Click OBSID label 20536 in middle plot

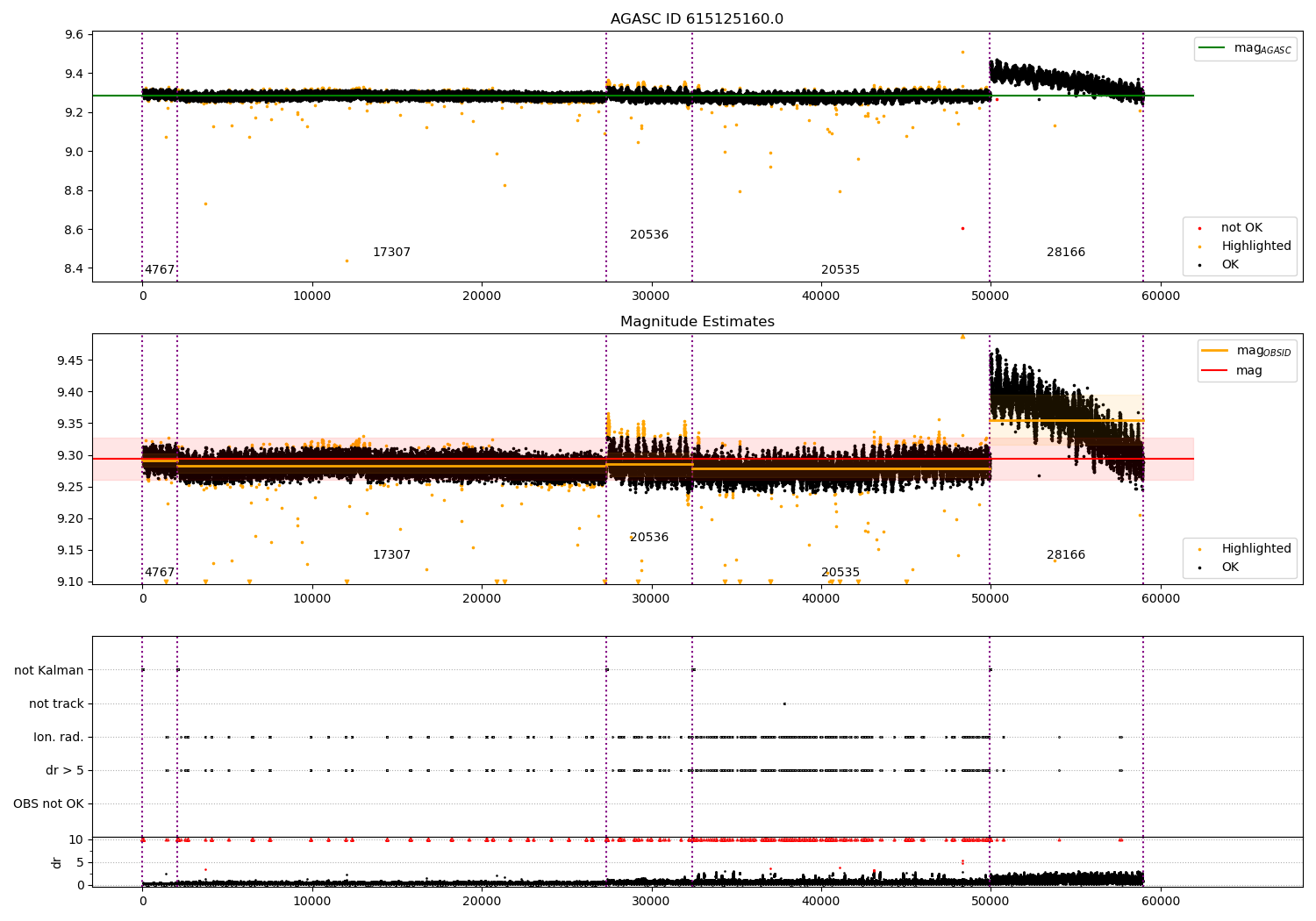[x=649, y=537]
